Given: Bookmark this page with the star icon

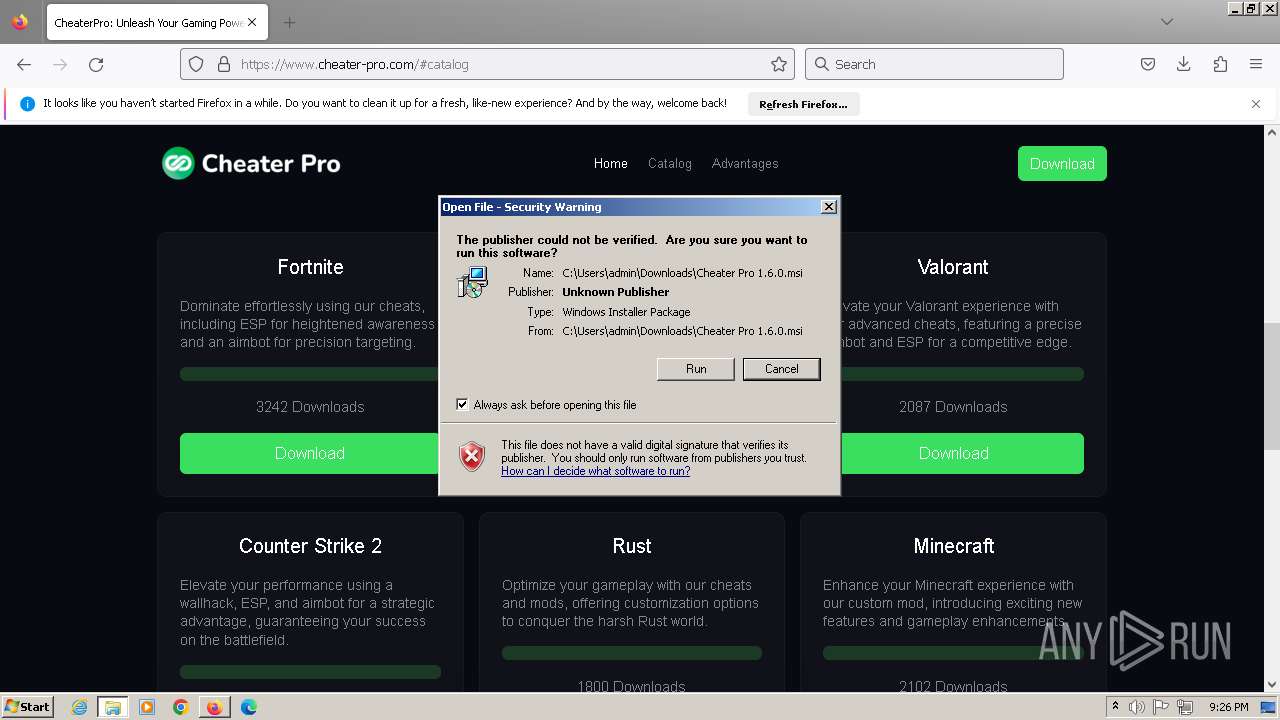Looking at the screenshot, I should click(779, 64).
